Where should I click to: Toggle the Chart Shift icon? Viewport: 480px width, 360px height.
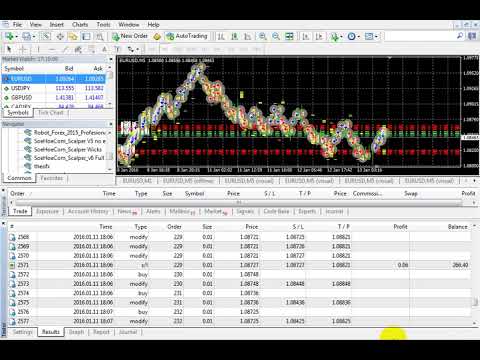click(319, 36)
